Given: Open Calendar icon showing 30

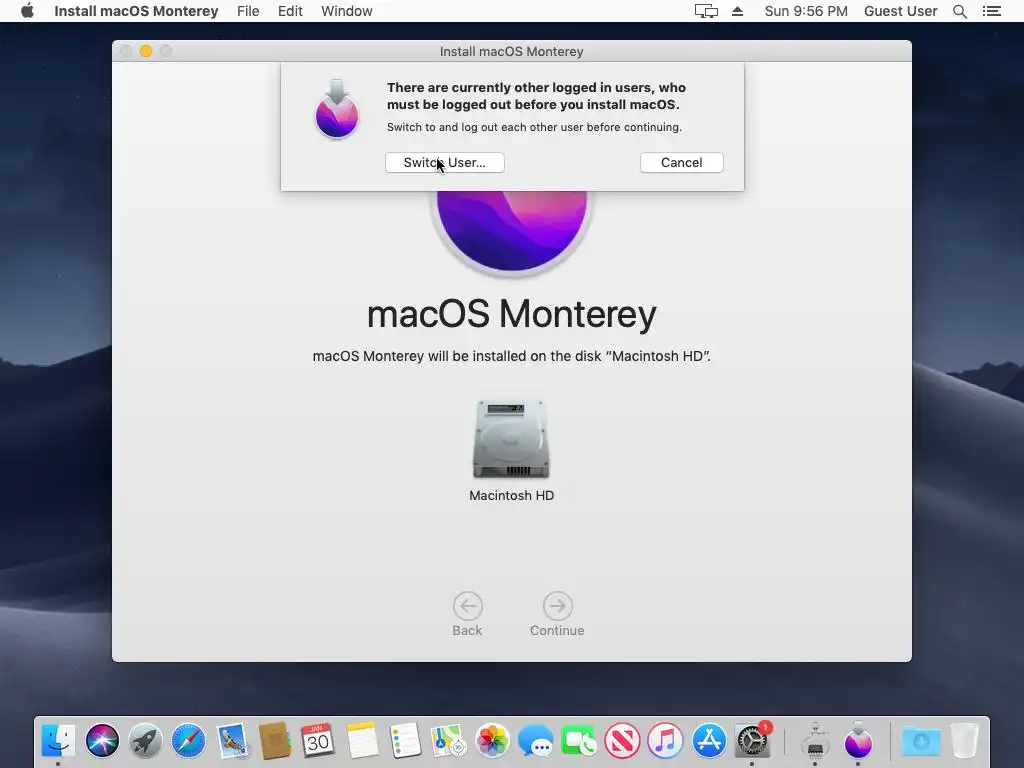Looking at the screenshot, I should pos(318,741).
